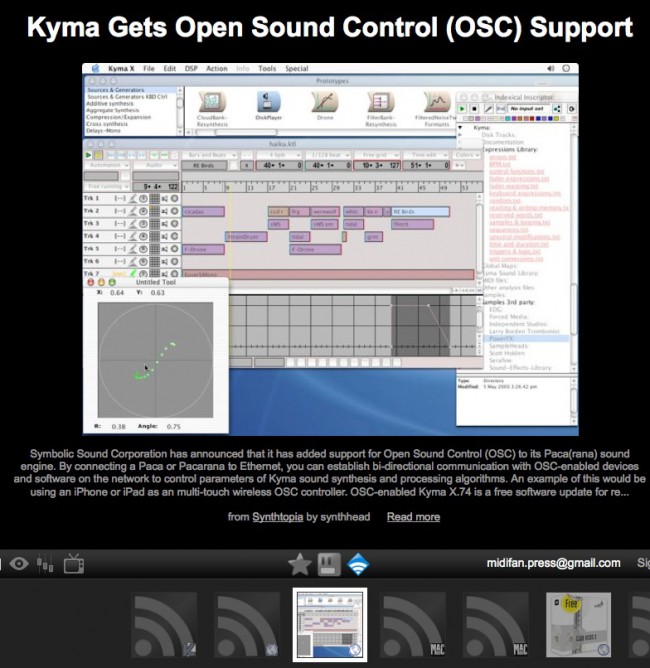Viewport: 650px width, 668px height.
Task: Open the Free grid dropdown
Action: tap(377, 155)
